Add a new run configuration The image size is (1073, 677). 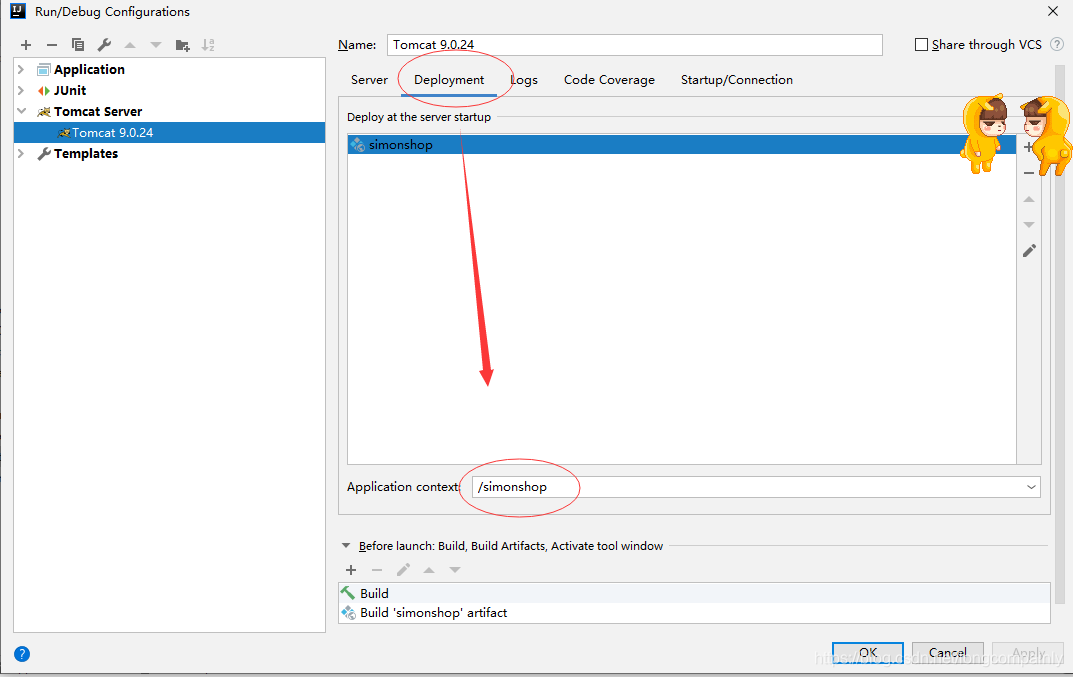tap(26, 45)
